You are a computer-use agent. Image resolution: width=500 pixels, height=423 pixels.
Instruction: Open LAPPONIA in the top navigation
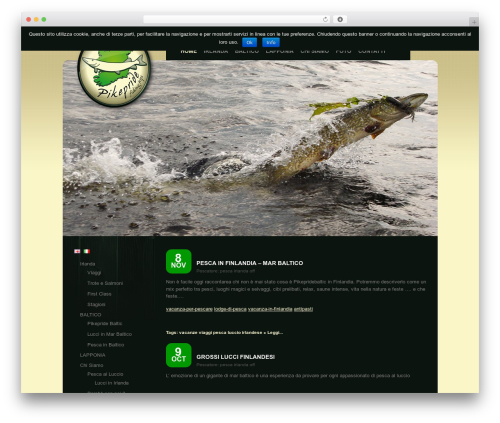280,51
